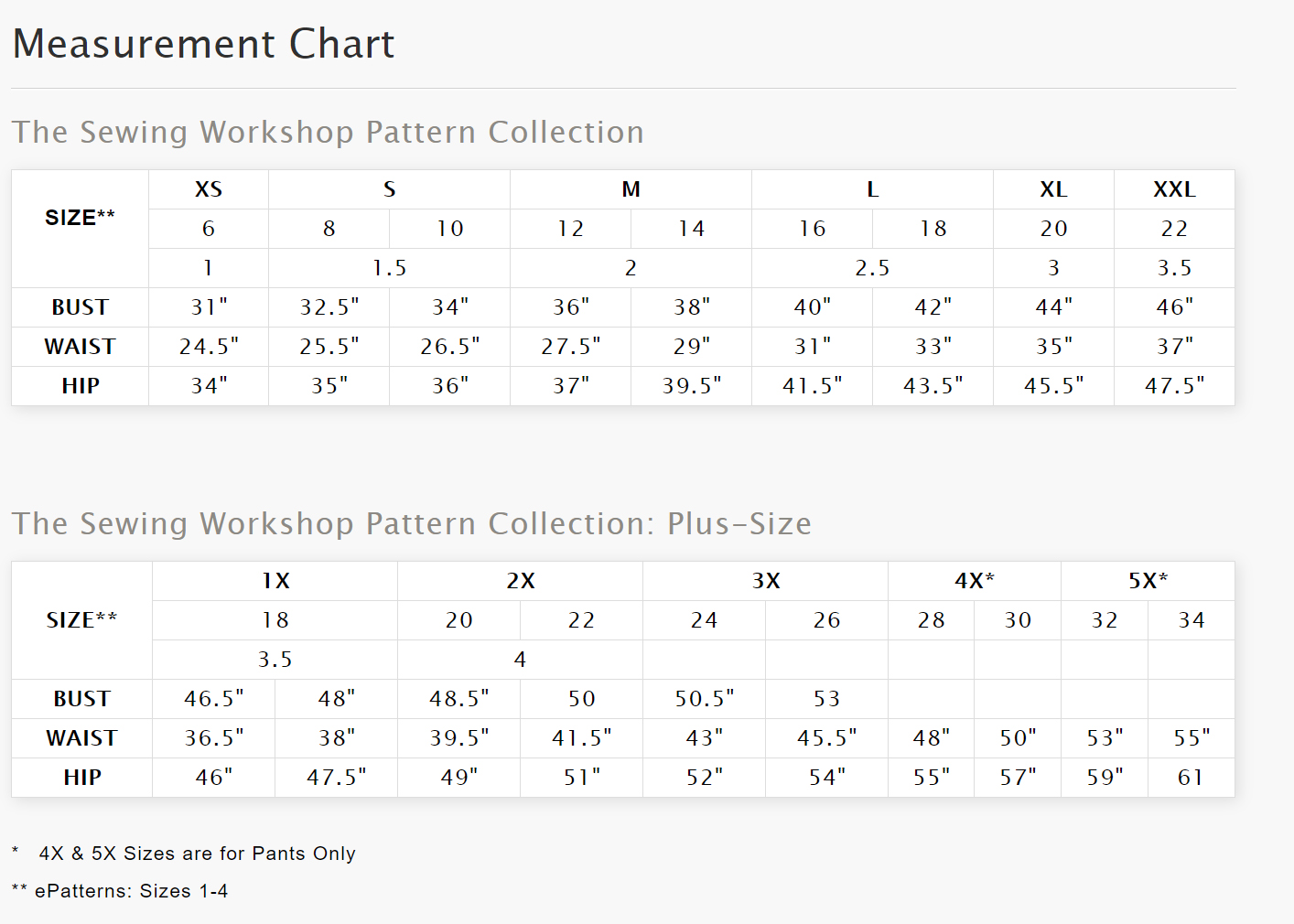Click the 2.5 pattern size cell
The width and height of the screenshot is (1294, 924).
tap(872, 268)
